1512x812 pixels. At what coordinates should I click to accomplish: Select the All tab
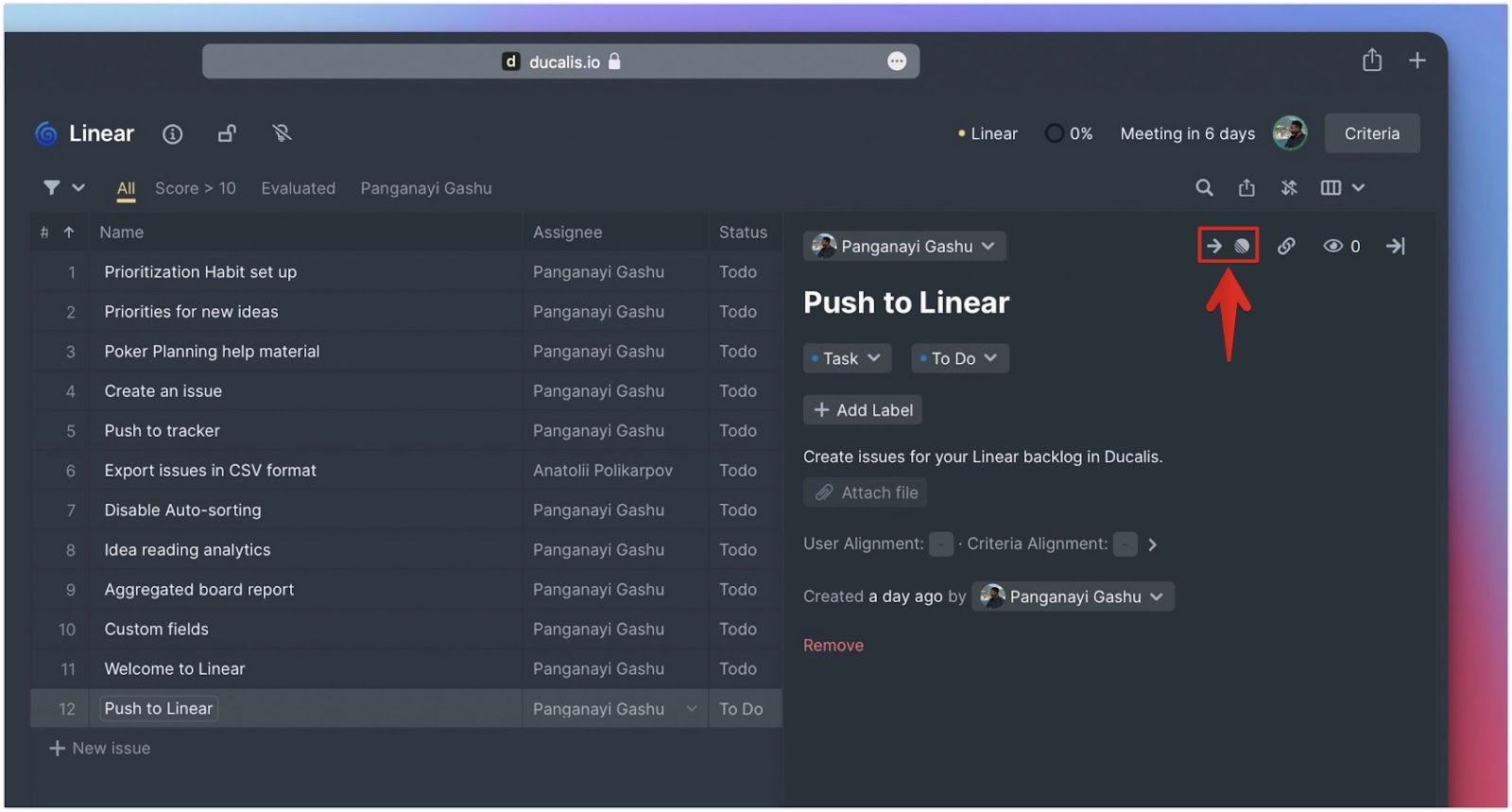click(x=126, y=188)
